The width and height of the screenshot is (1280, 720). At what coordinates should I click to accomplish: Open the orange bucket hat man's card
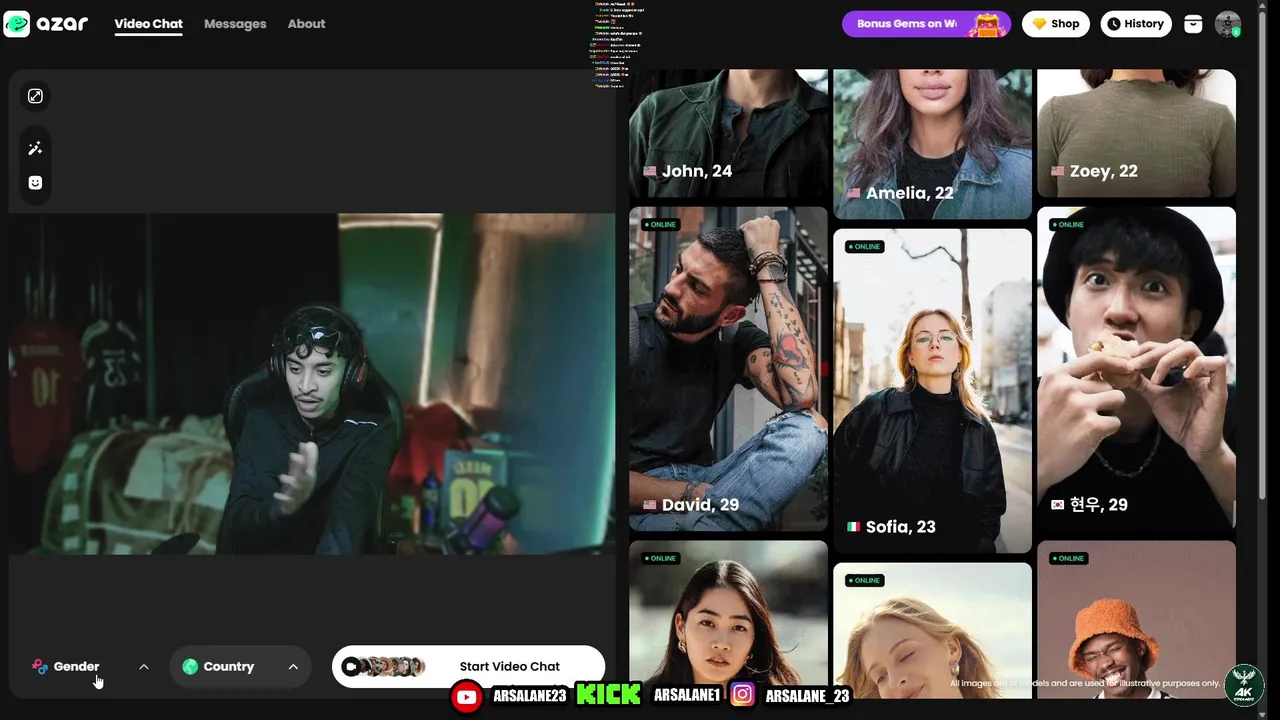(x=1136, y=620)
